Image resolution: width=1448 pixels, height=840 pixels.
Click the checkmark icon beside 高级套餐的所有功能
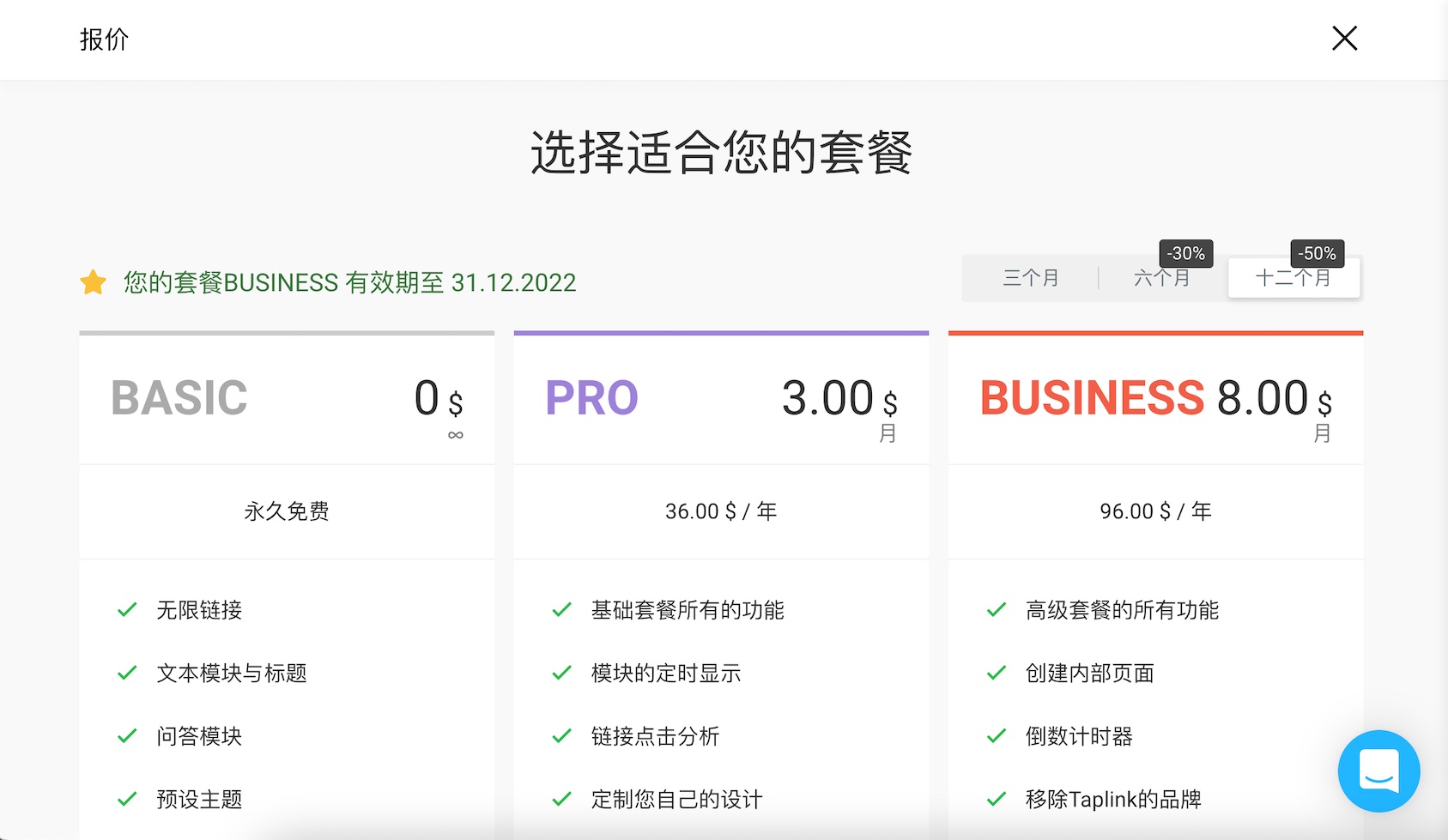pos(996,610)
